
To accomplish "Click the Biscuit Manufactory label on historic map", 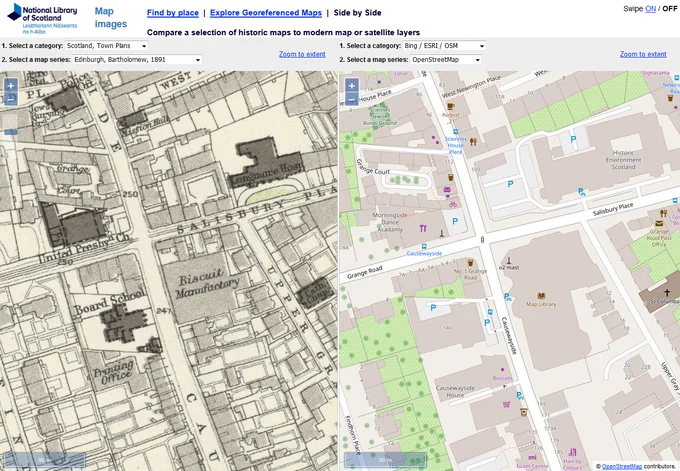I will [207, 285].
